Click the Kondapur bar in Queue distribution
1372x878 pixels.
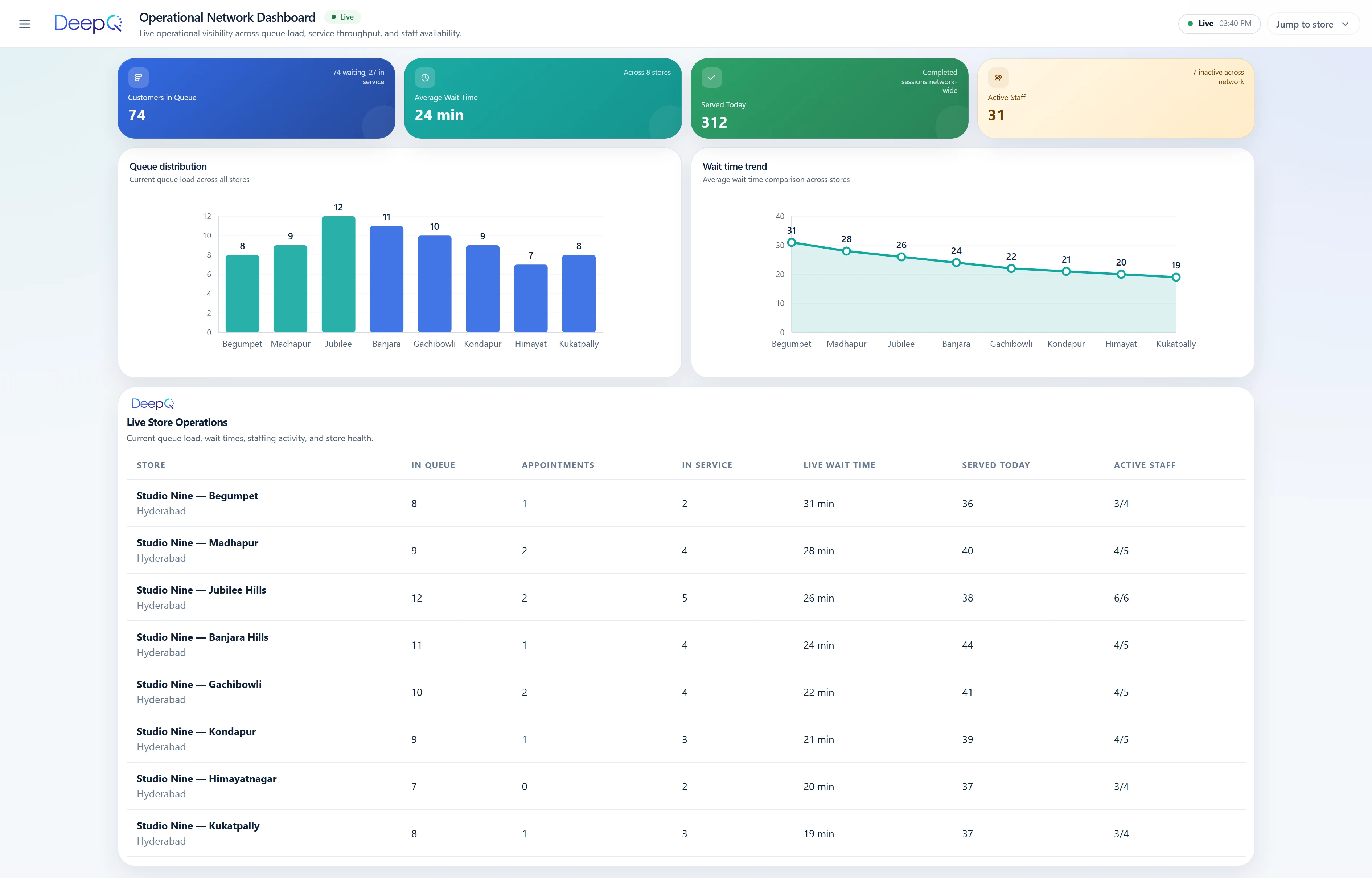(483, 288)
